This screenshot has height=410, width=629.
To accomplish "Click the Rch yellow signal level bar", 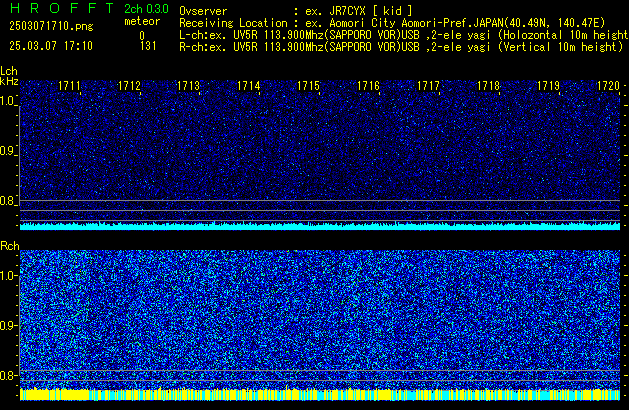I will pyautogui.click(x=320, y=394).
